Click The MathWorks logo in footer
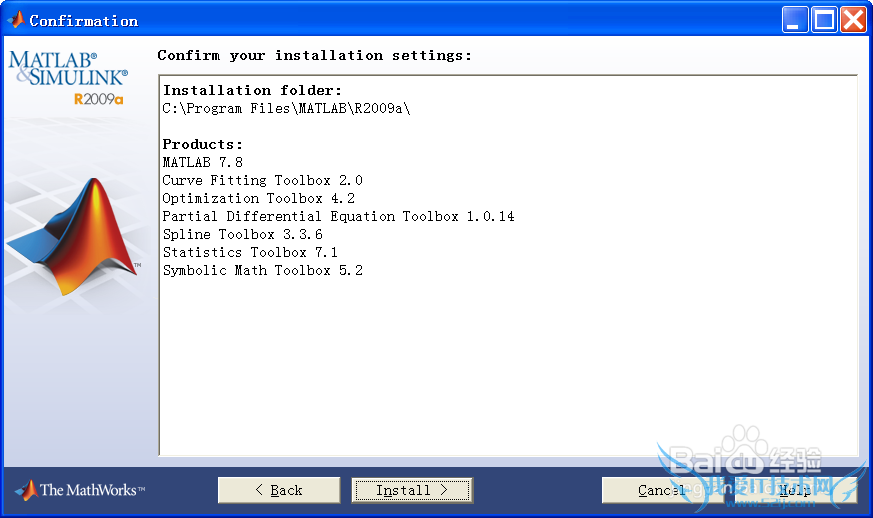The height and width of the screenshot is (518, 873). click(80, 490)
